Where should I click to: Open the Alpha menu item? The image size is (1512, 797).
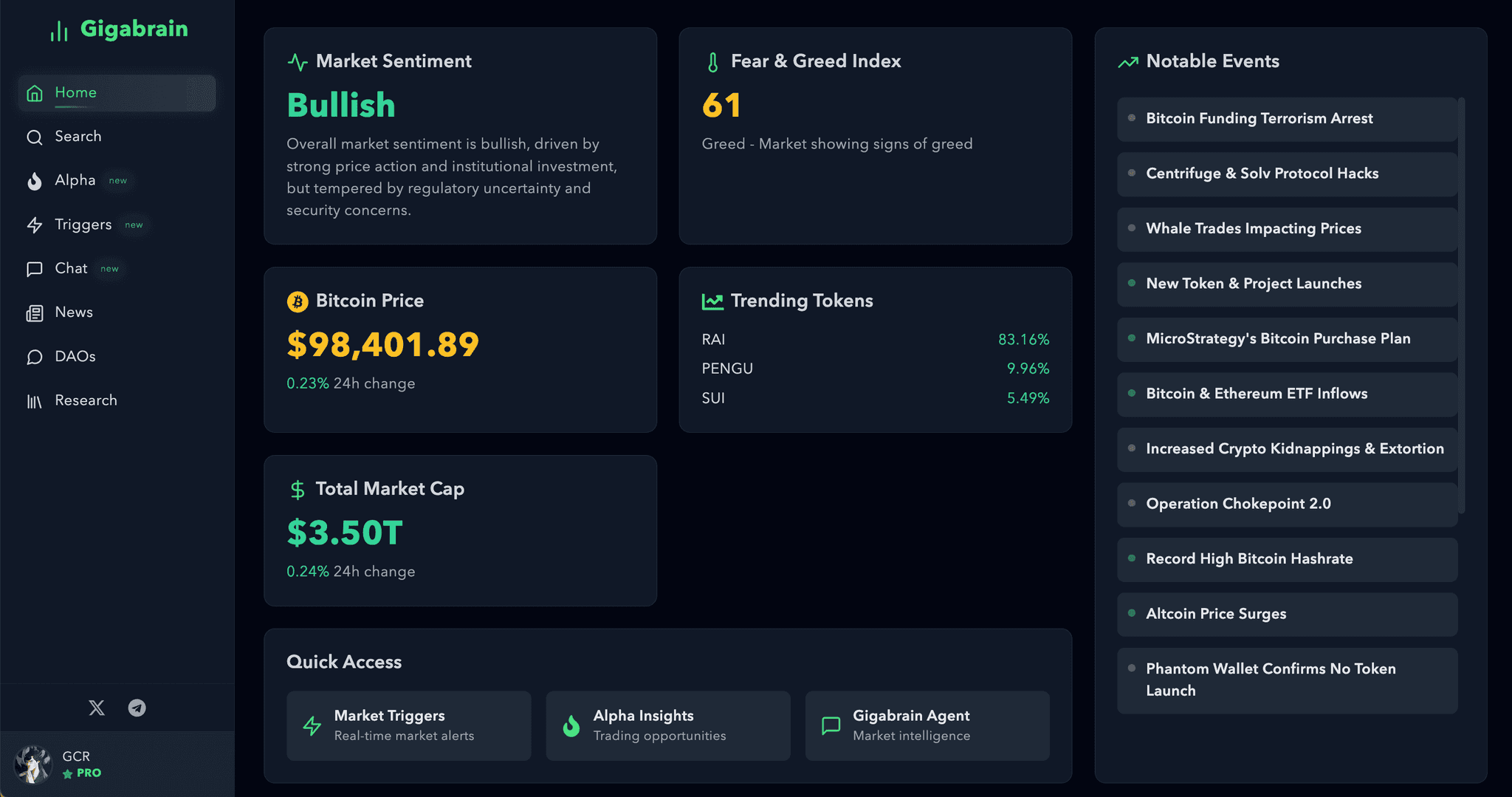point(117,181)
